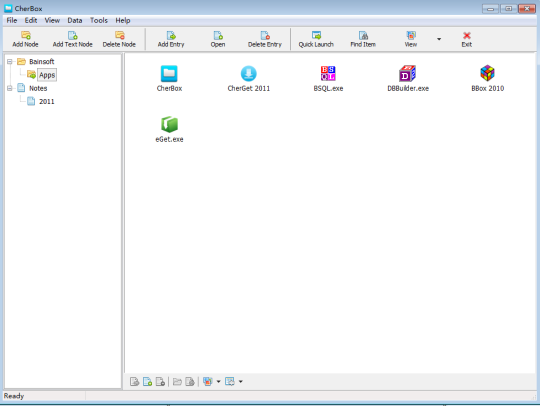This screenshot has width=540, height=406.
Task: Click the Delete Node toolbar button
Action: click(119, 39)
